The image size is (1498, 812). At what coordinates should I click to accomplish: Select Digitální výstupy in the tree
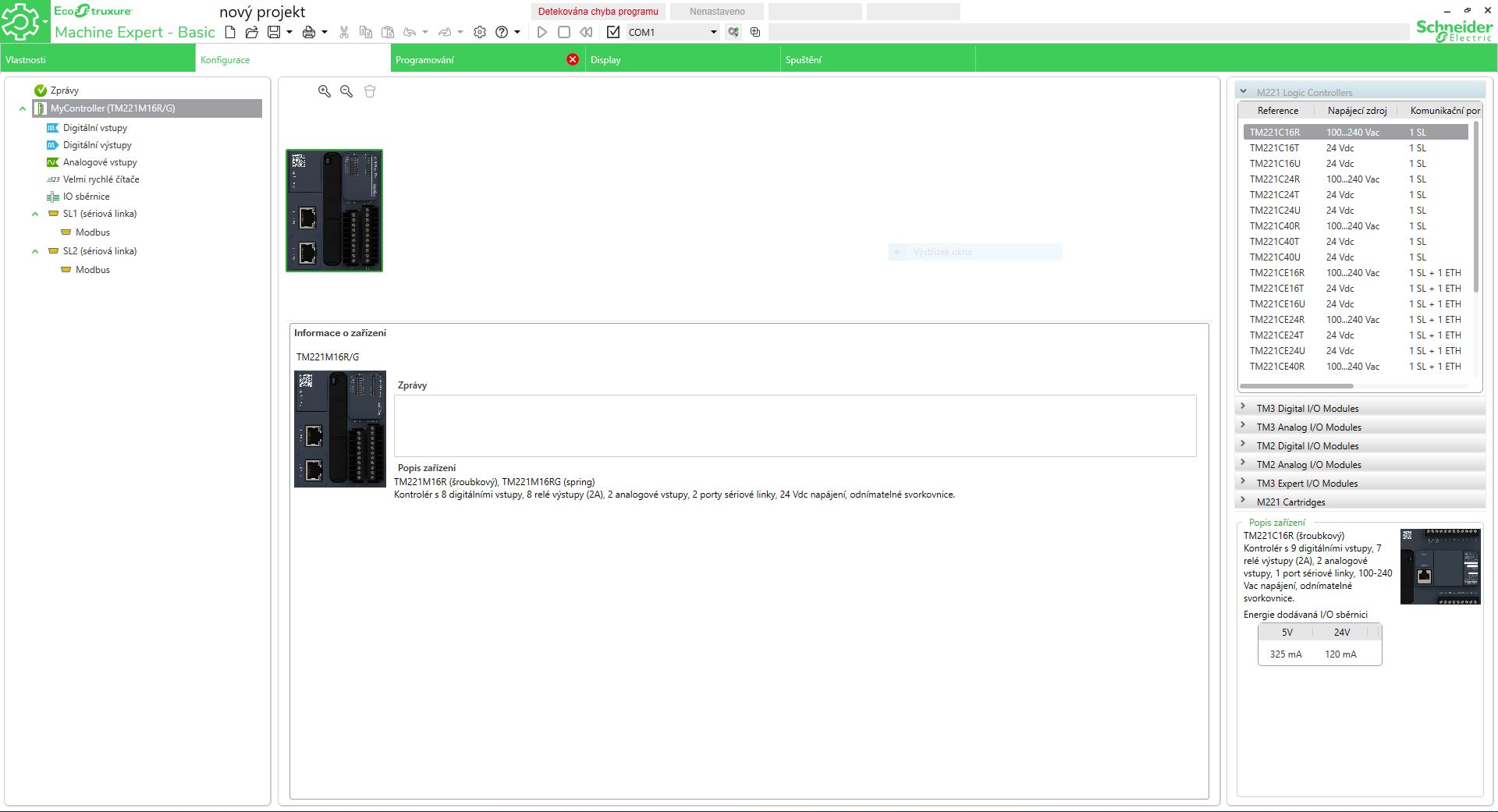pos(97,145)
